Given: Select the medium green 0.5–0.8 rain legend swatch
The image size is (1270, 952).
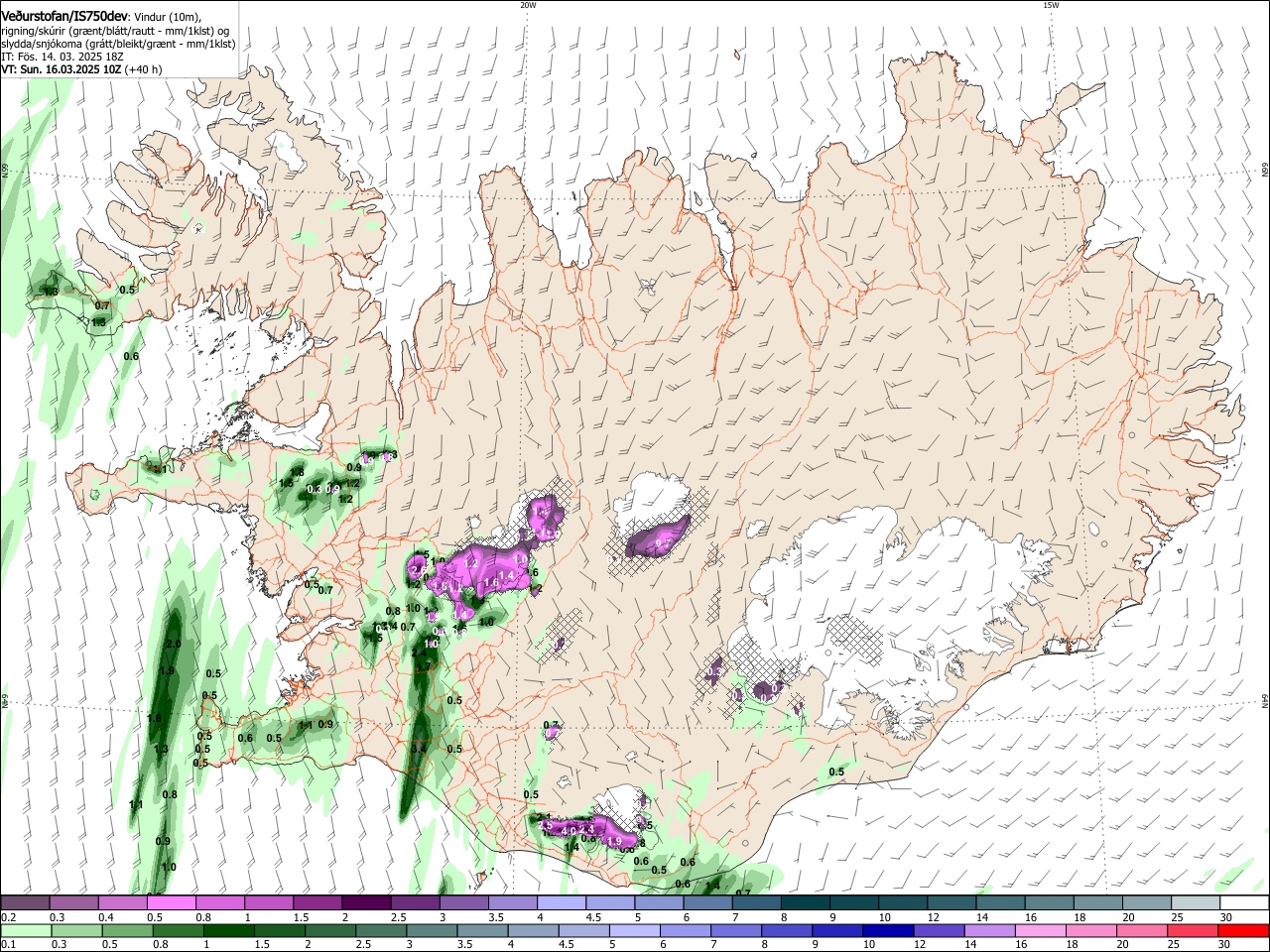Looking at the screenshot, I should [x=129, y=930].
